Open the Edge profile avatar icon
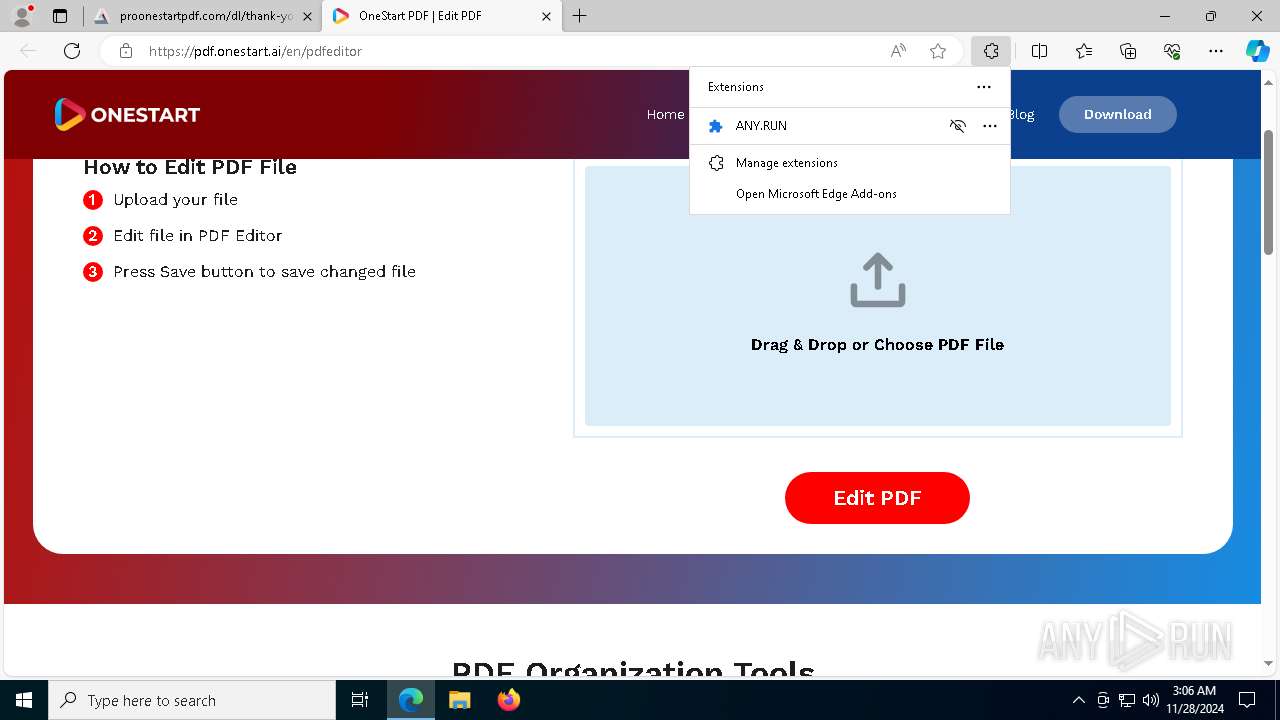1280x720 pixels. coord(22,16)
